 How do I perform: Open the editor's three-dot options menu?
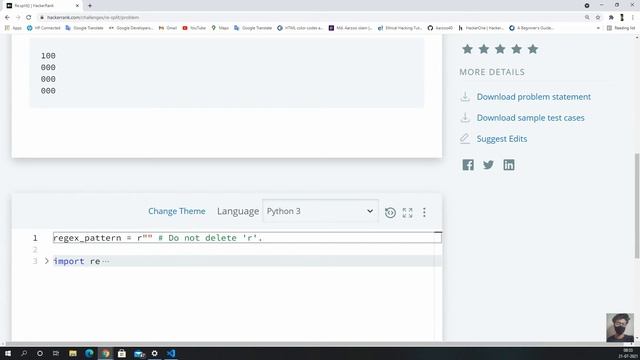click(x=424, y=212)
